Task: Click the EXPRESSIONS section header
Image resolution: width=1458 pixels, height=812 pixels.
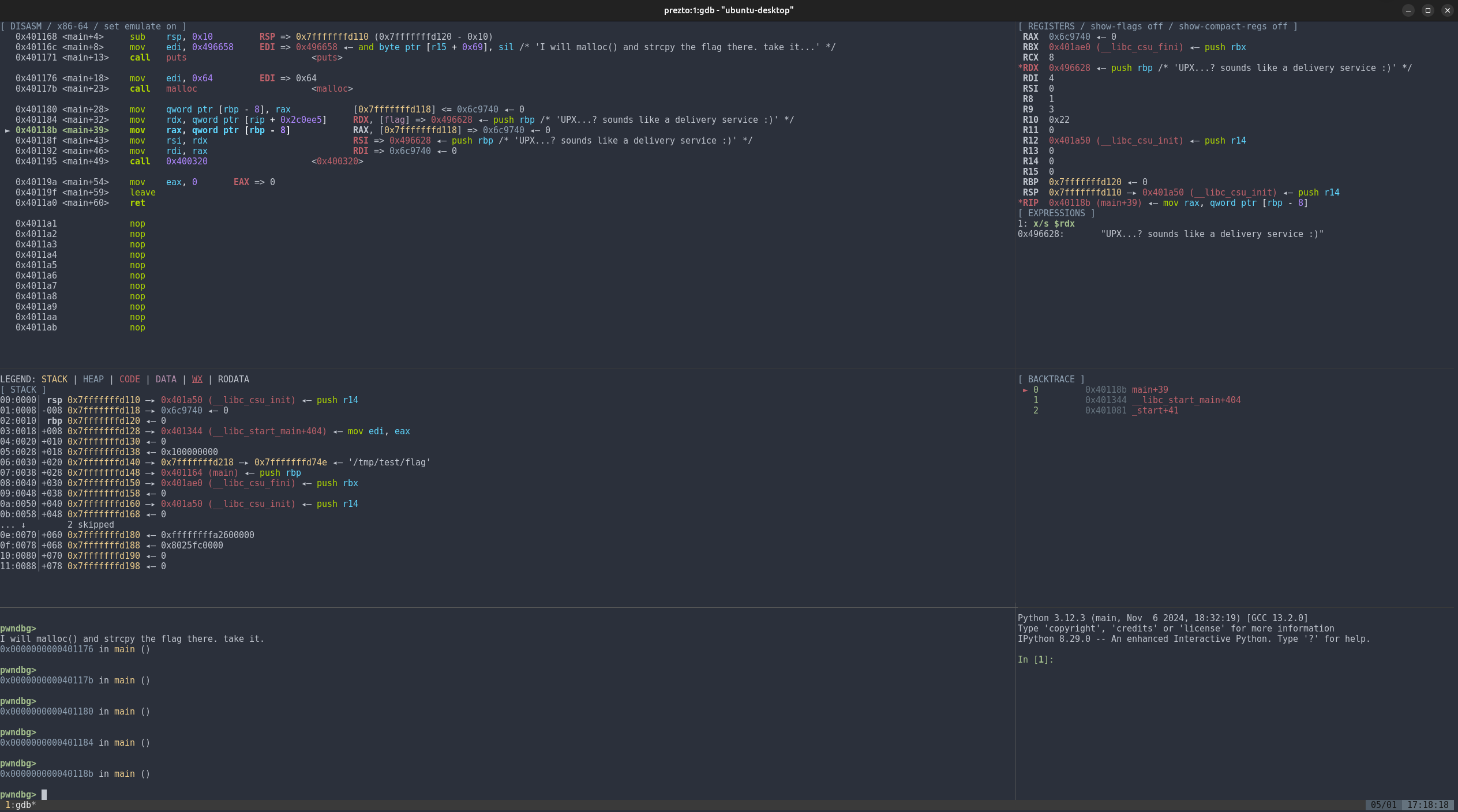Action: coord(1056,213)
